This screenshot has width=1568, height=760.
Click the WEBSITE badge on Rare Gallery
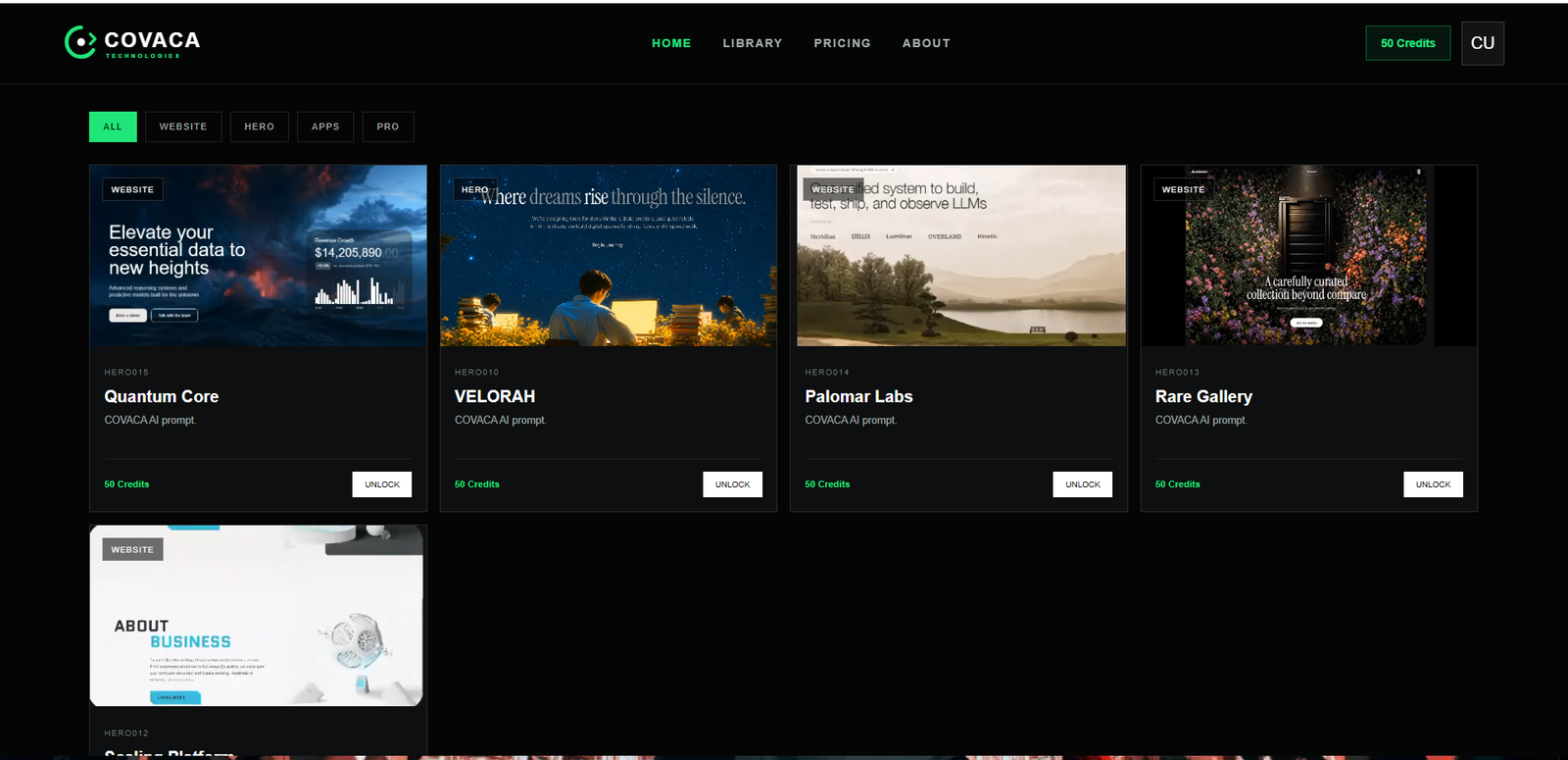1183,189
